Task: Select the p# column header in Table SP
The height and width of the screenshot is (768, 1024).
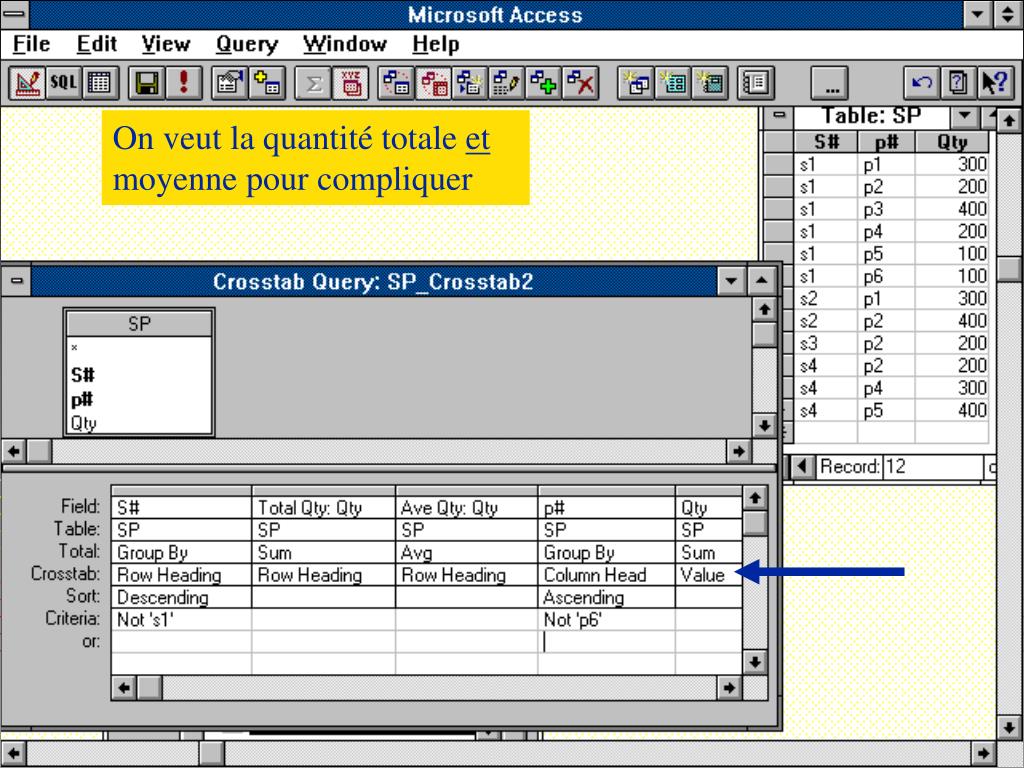Action: click(x=886, y=142)
